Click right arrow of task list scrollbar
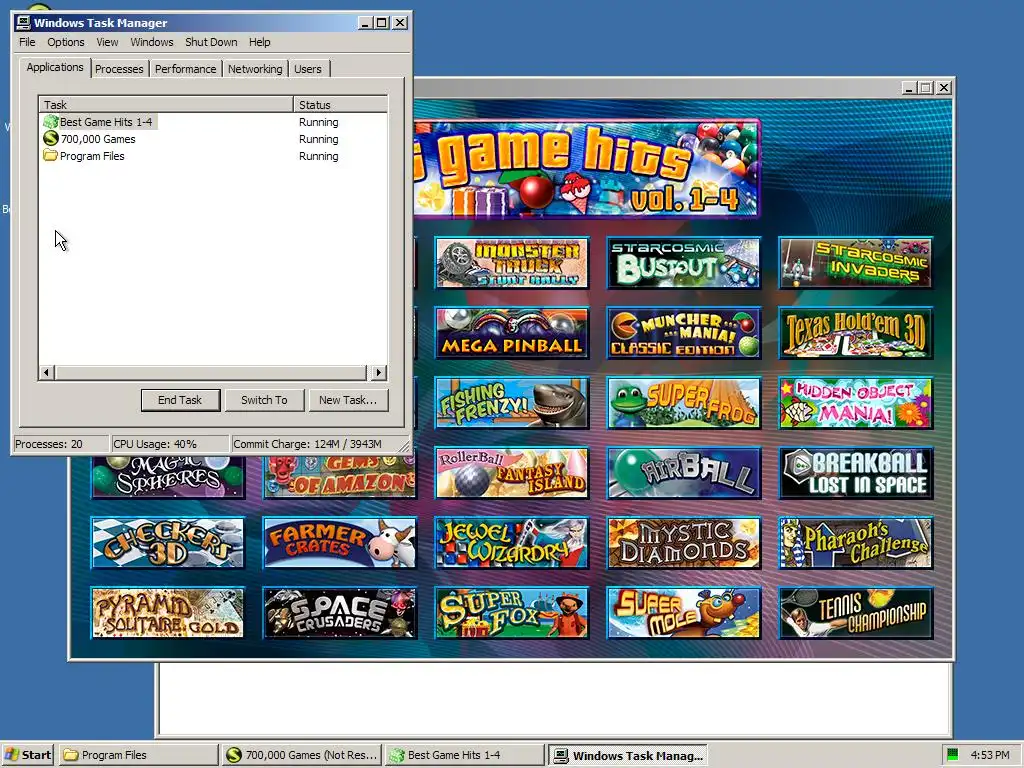 tap(379, 373)
